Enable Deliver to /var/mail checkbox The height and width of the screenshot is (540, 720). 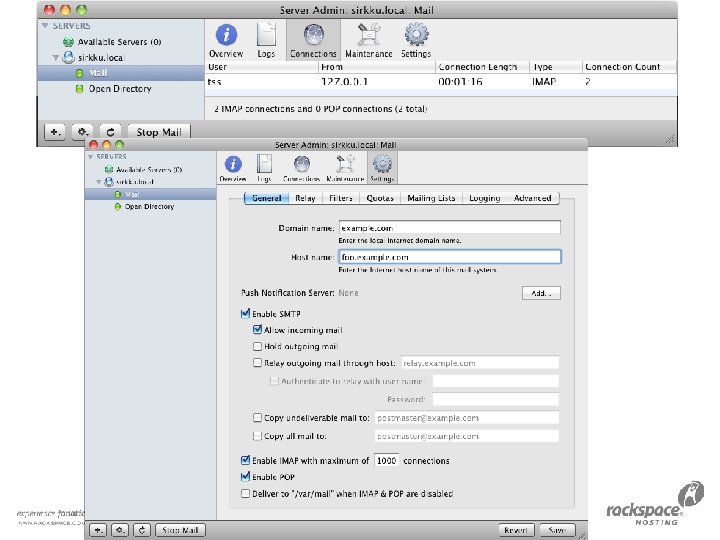245,494
